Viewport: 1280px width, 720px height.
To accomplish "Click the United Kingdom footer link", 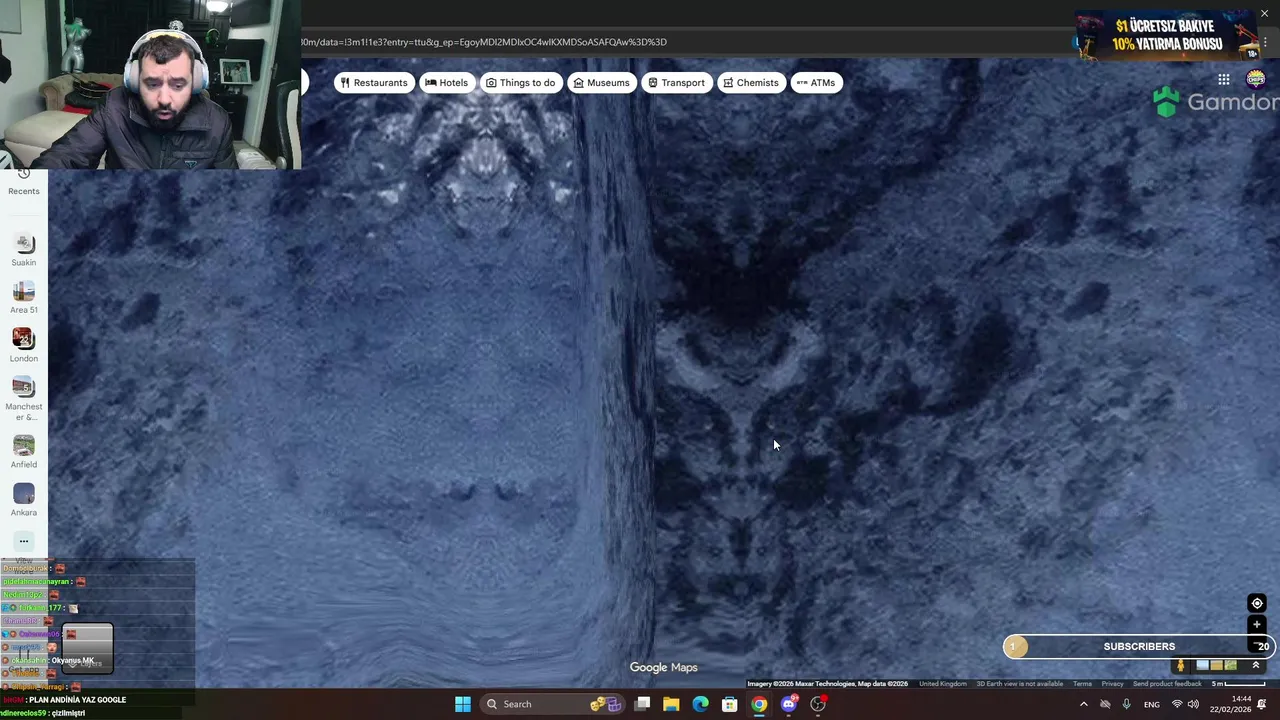I will coord(943,684).
